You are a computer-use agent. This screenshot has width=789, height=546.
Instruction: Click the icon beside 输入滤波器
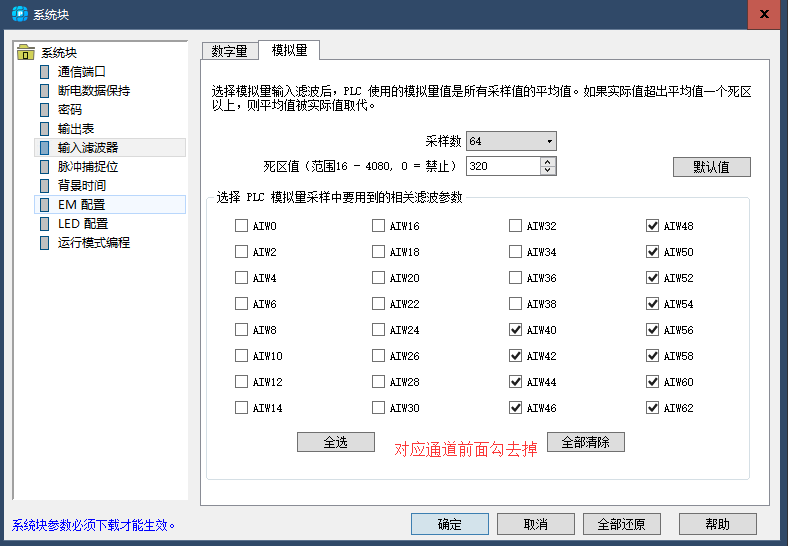coord(45,147)
